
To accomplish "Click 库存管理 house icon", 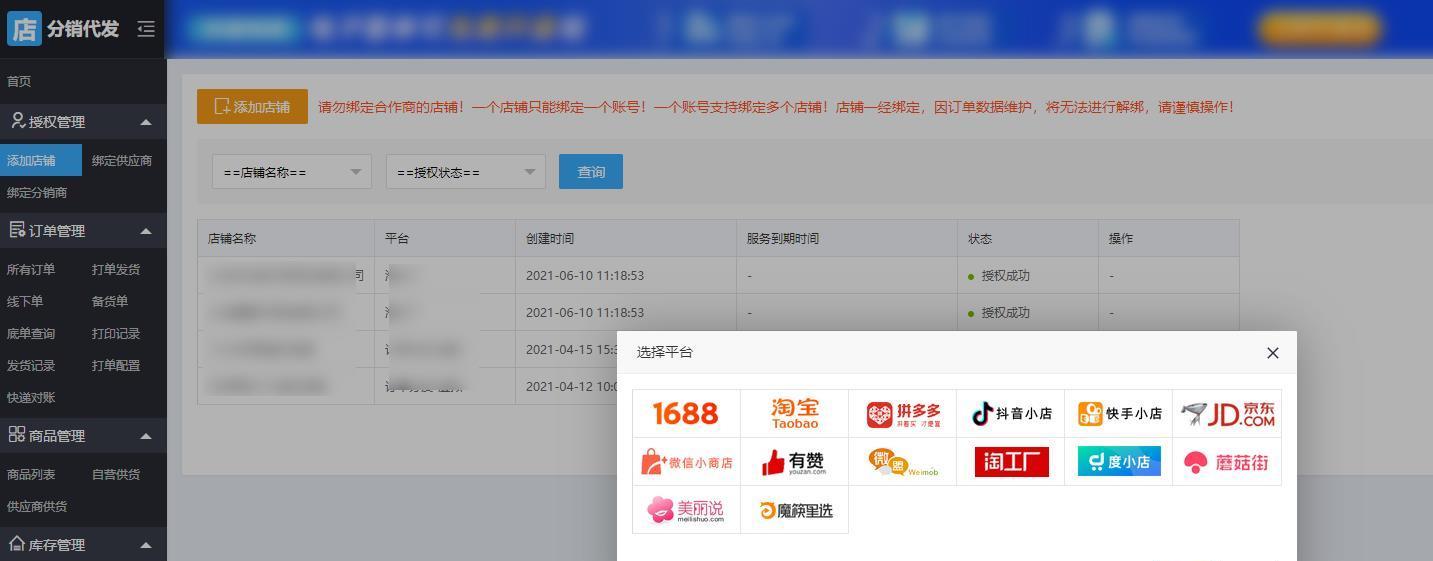I will click(17, 544).
